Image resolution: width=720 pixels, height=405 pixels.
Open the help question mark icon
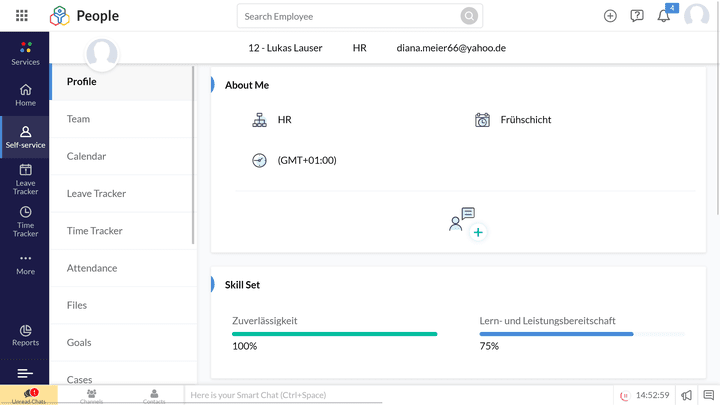pos(637,16)
